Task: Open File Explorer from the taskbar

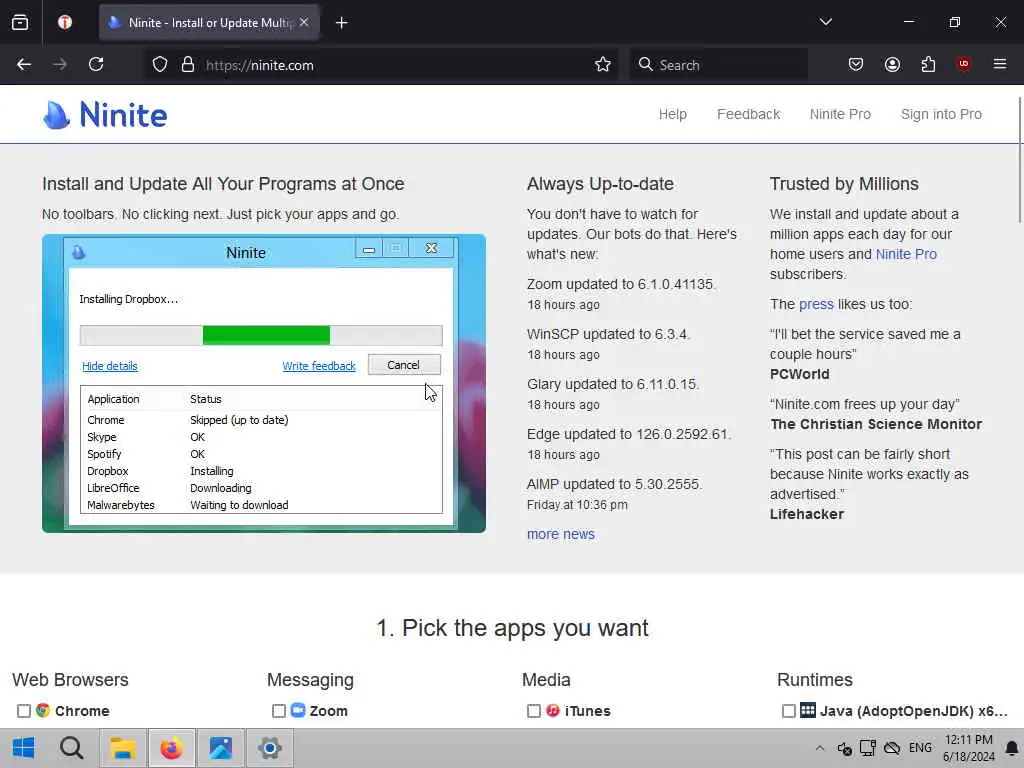Action: [123, 748]
